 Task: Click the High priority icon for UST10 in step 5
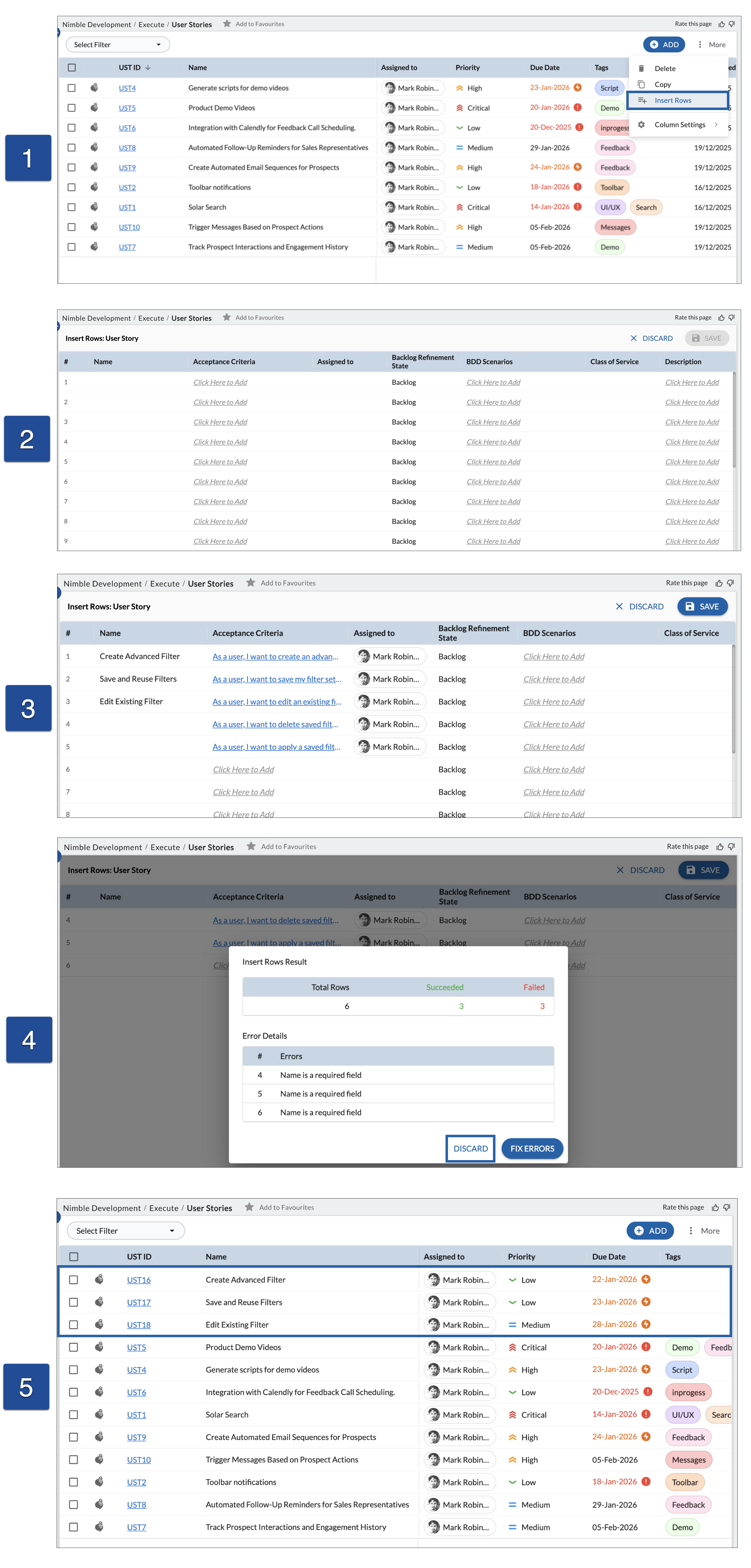512,1460
